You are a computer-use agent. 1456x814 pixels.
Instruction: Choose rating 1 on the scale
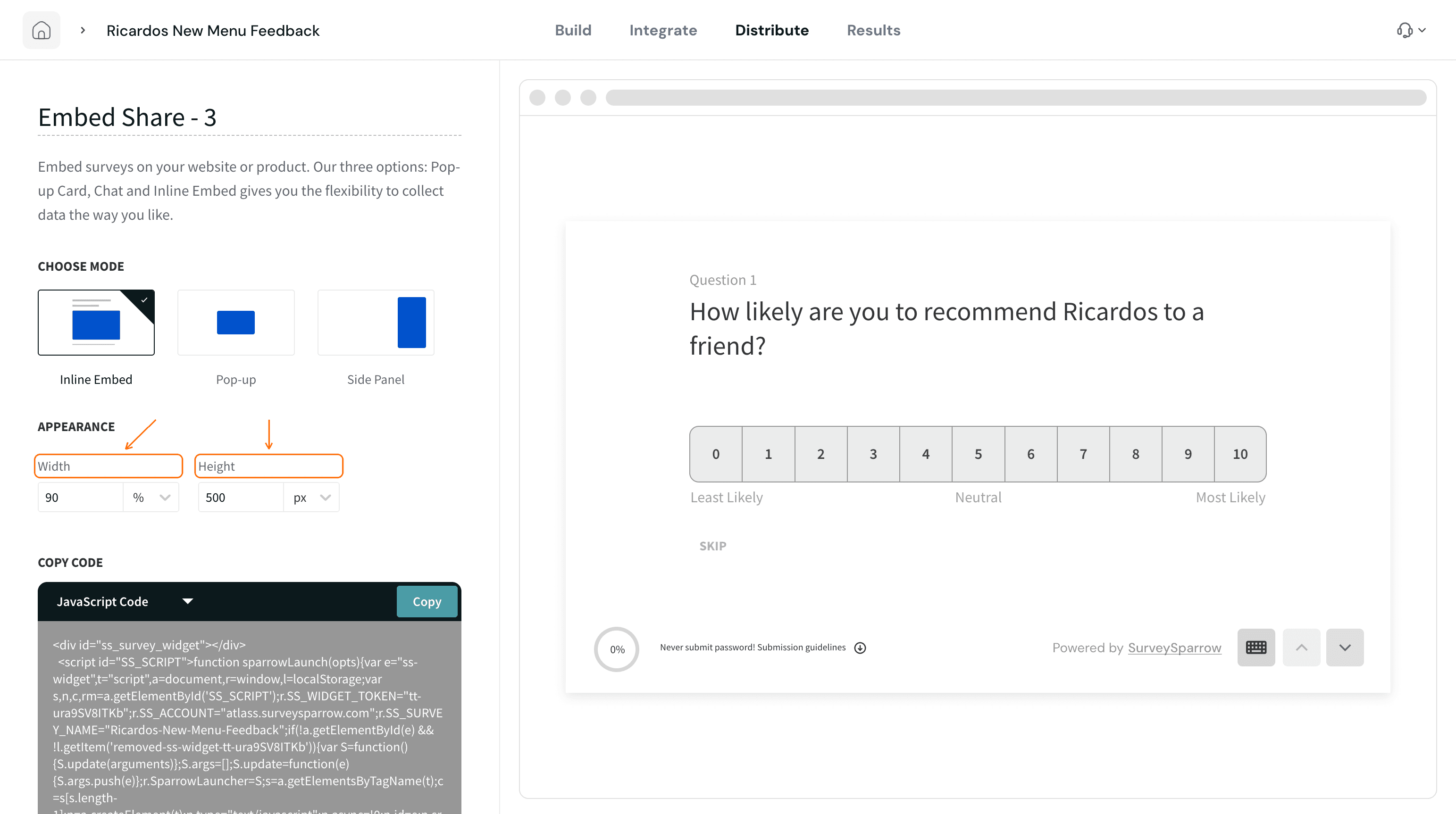(x=768, y=454)
